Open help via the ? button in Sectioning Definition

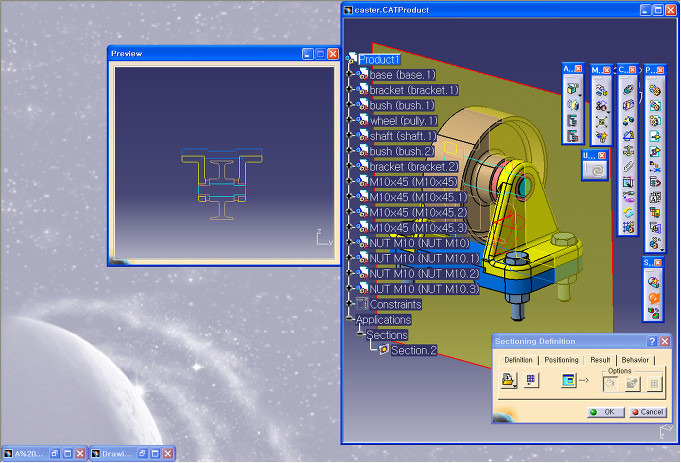click(x=652, y=341)
